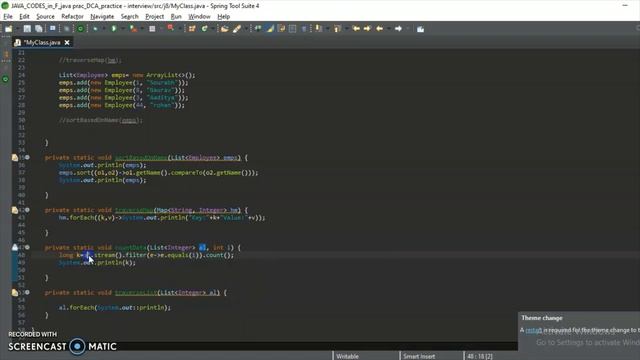The width and height of the screenshot is (640, 360).
Task: Click the Open Type folder icon
Action: coord(224,29)
